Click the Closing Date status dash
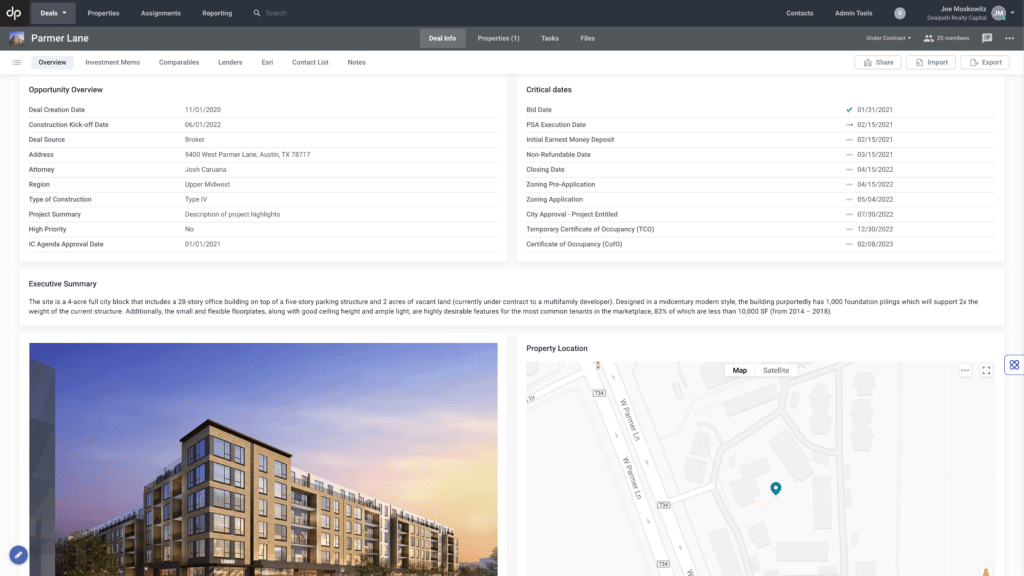 click(x=849, y=170)
